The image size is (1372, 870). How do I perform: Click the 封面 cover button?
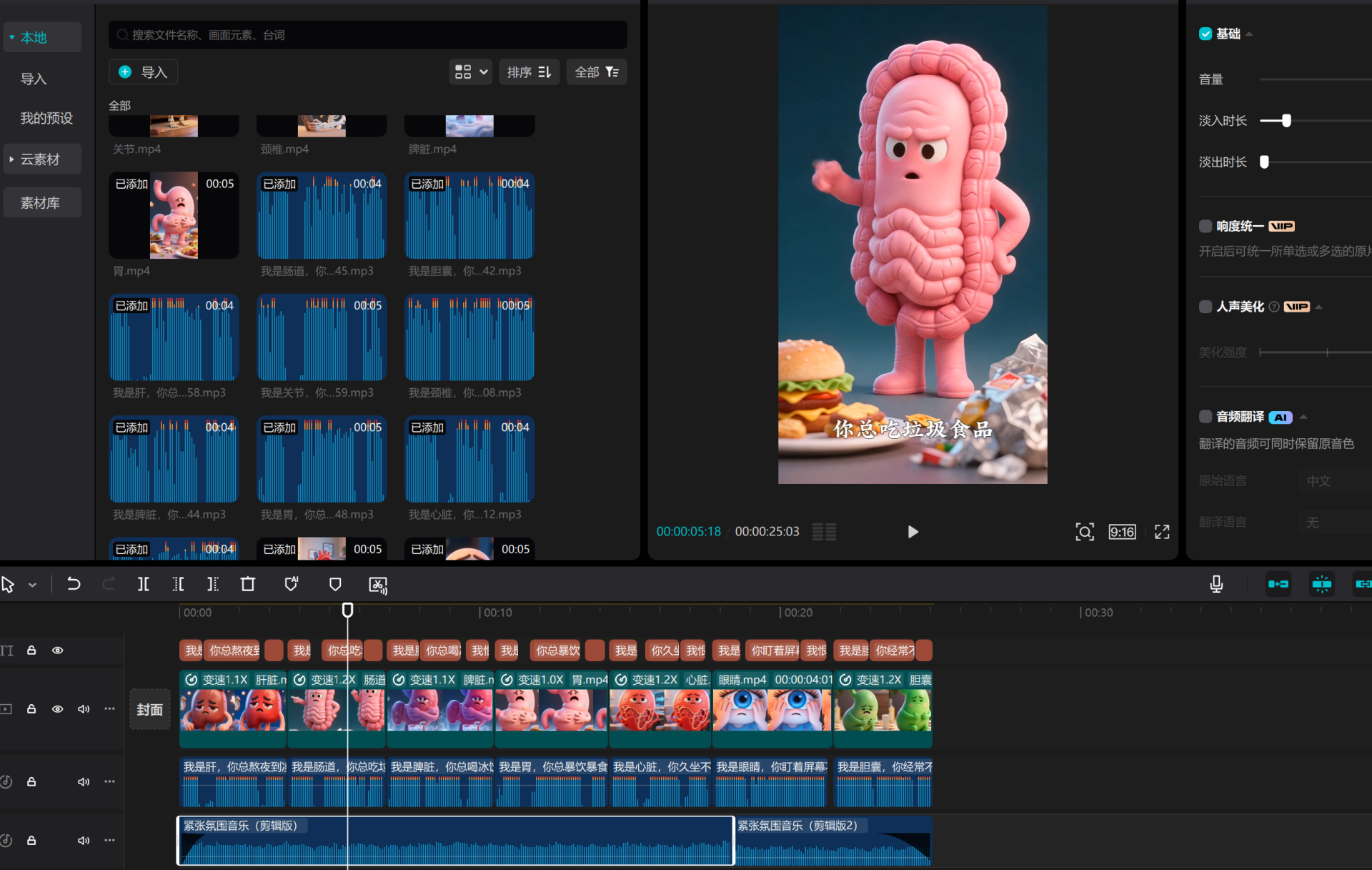coord(150,709)
